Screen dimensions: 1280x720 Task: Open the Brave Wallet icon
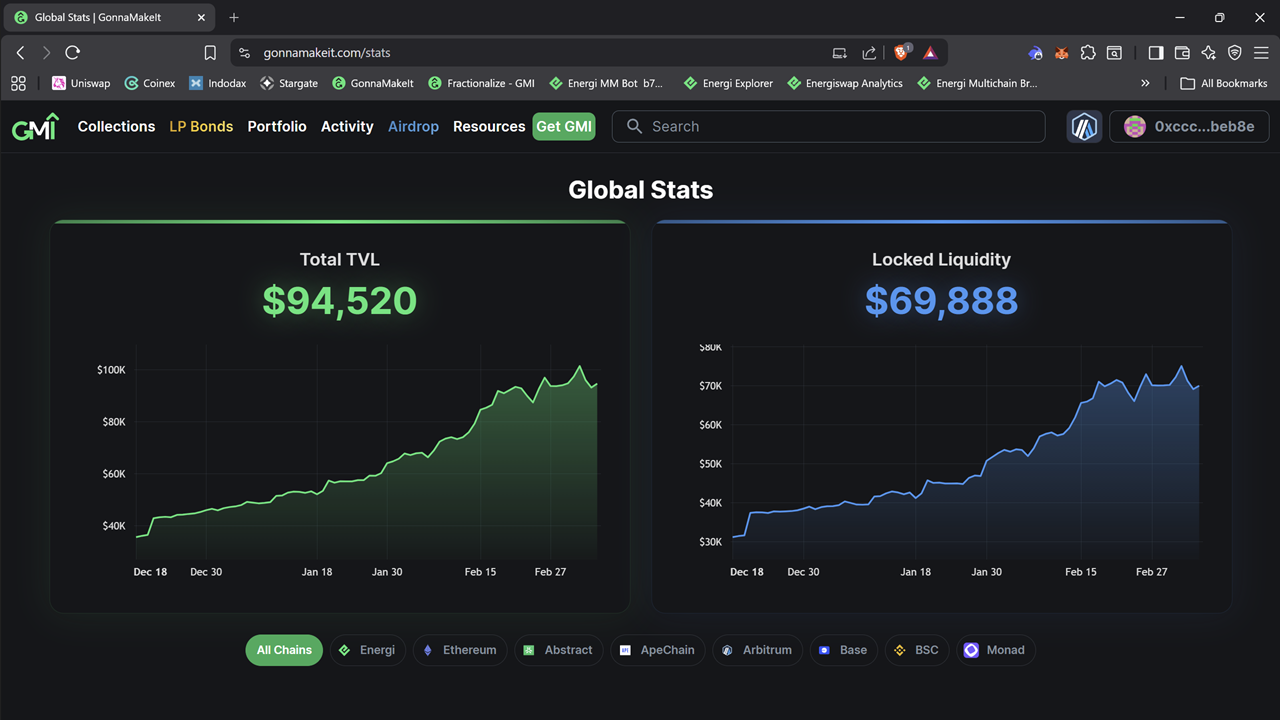(1182, 53)
